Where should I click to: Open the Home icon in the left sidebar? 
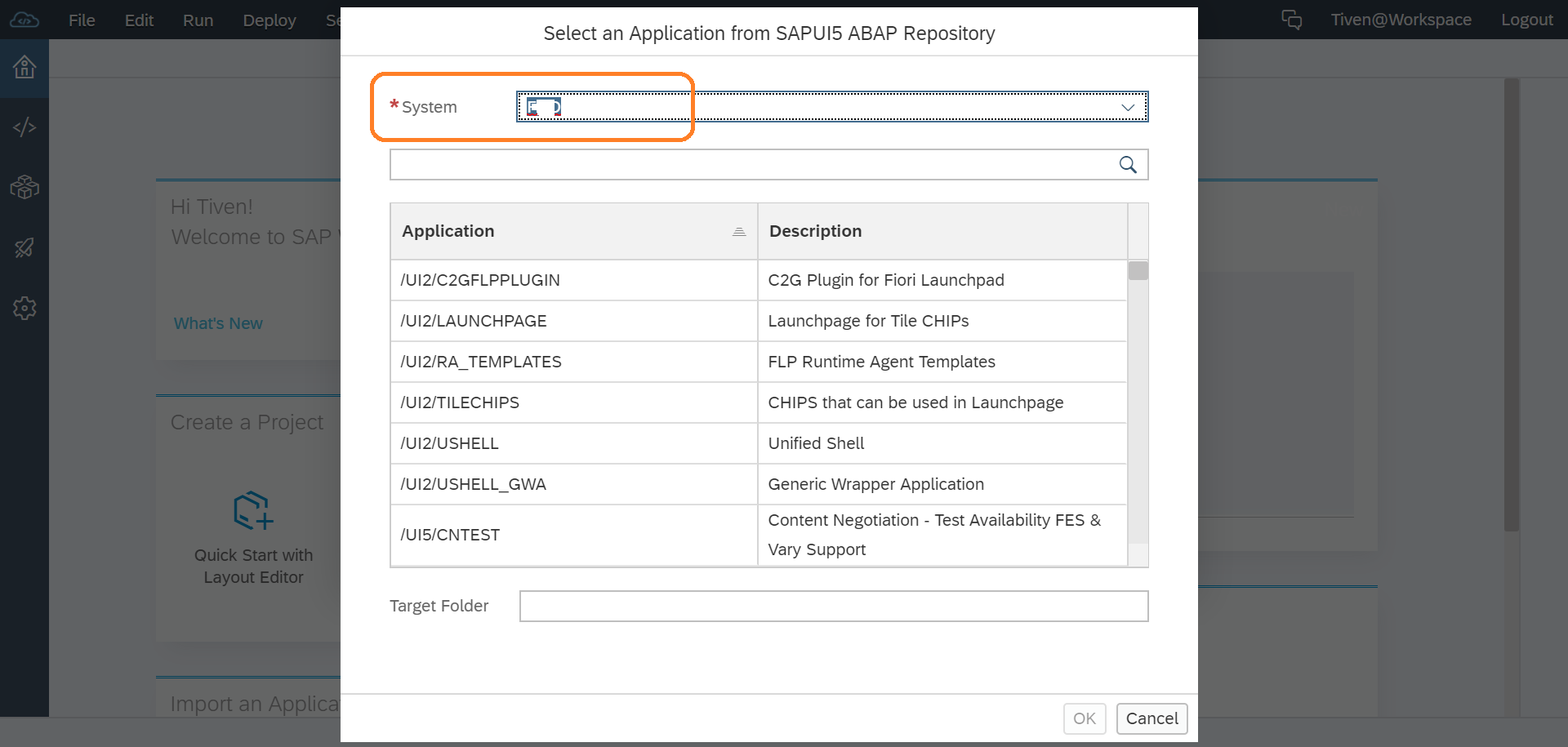(24, 67)
